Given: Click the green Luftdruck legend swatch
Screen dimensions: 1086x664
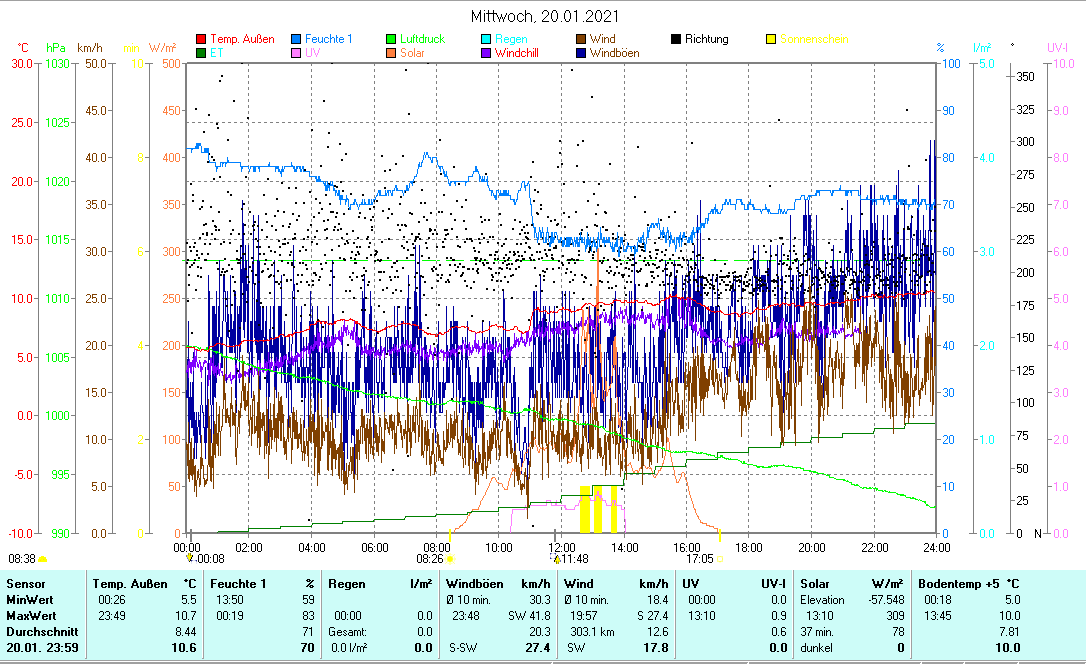Looking at the screenshot, I should (392, 40).
